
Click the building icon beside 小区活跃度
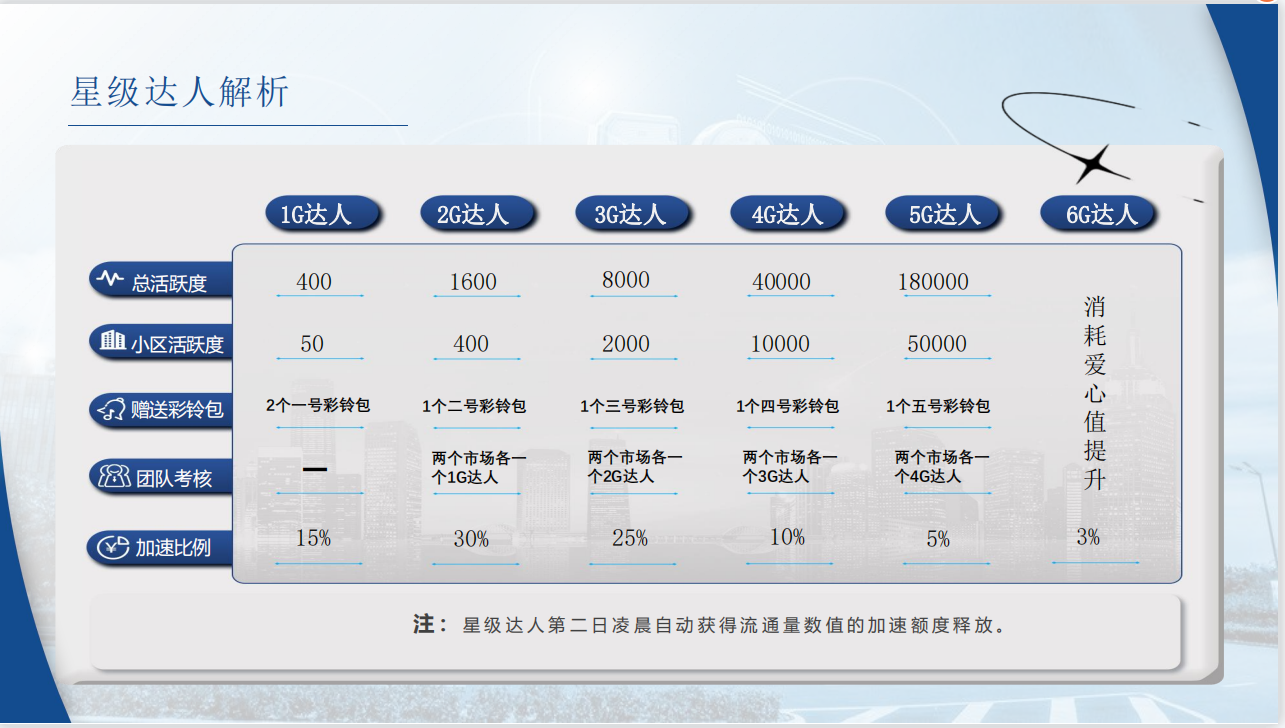(x=112, y=341)
